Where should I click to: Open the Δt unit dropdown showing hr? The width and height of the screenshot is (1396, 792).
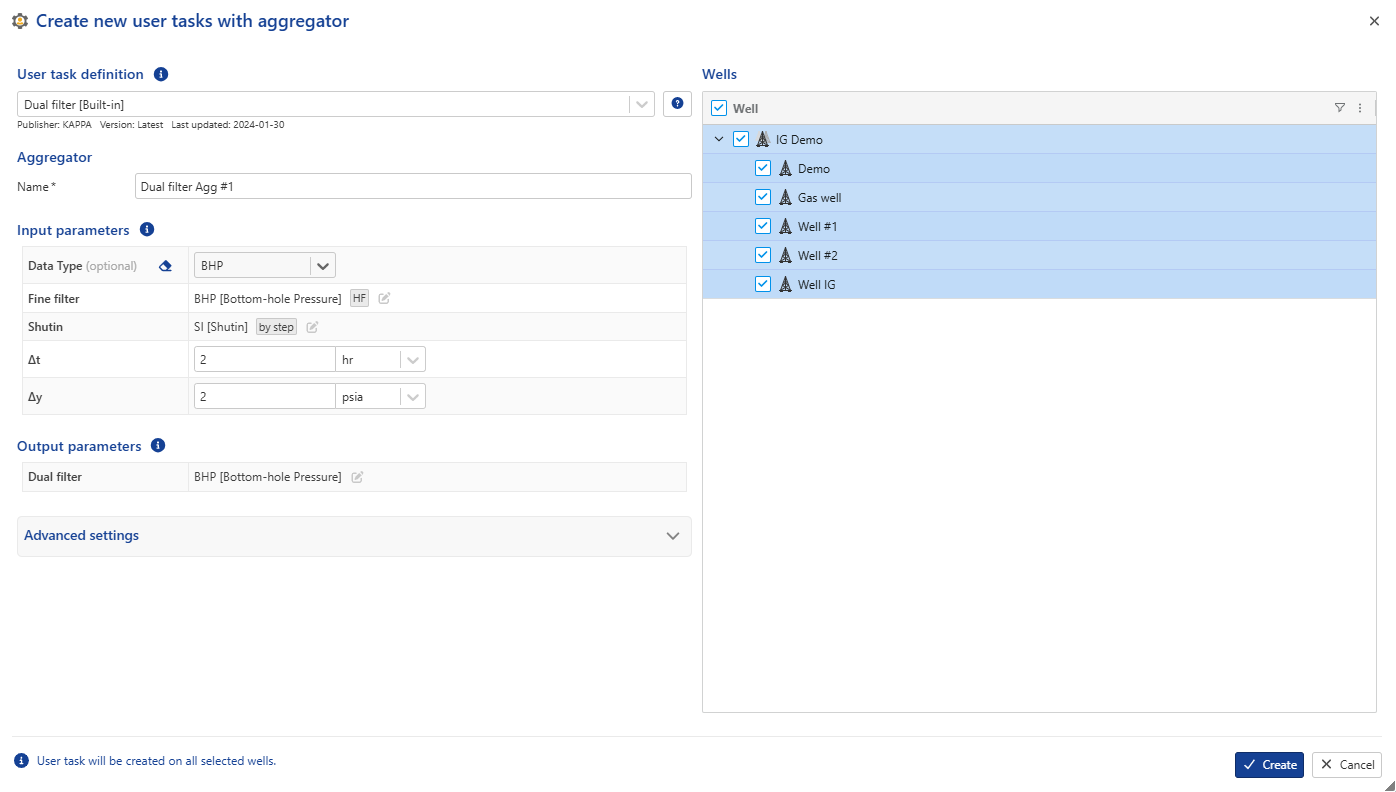413,358
